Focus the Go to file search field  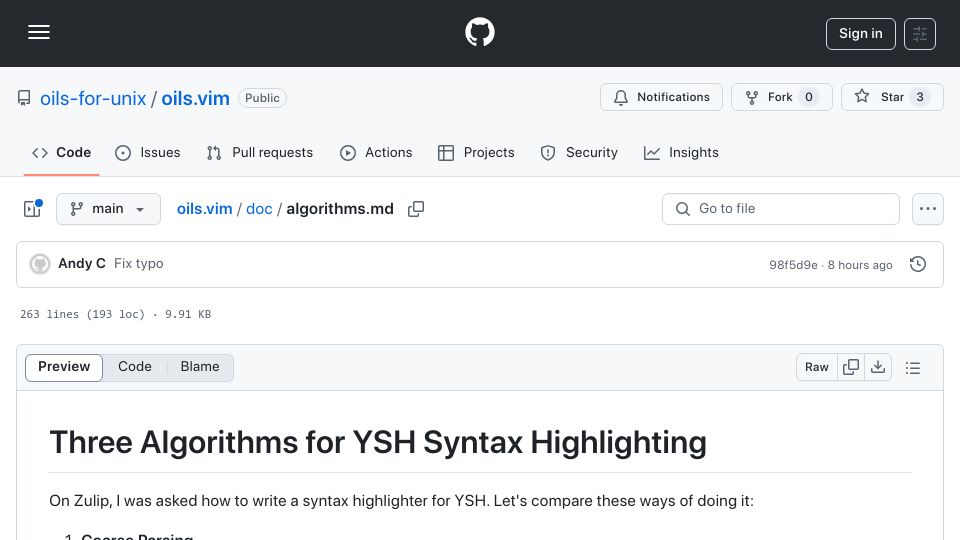pos(781,209)
